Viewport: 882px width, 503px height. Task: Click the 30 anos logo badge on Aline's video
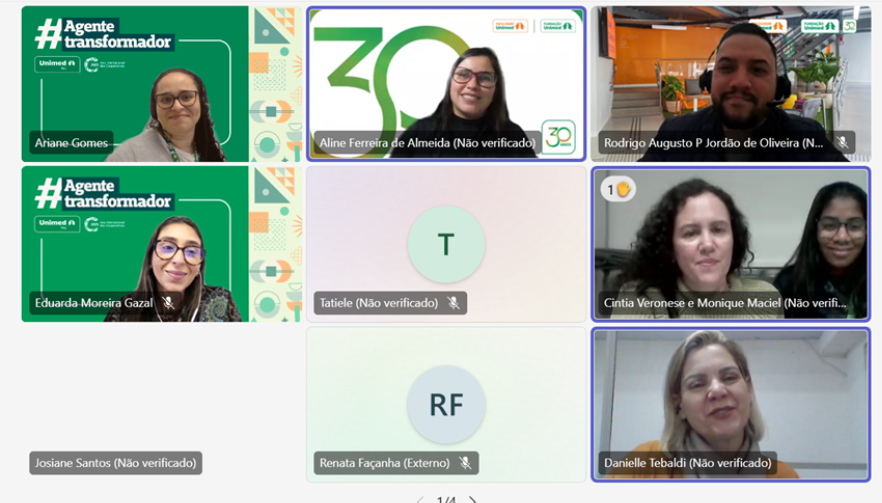click(558, 137)
